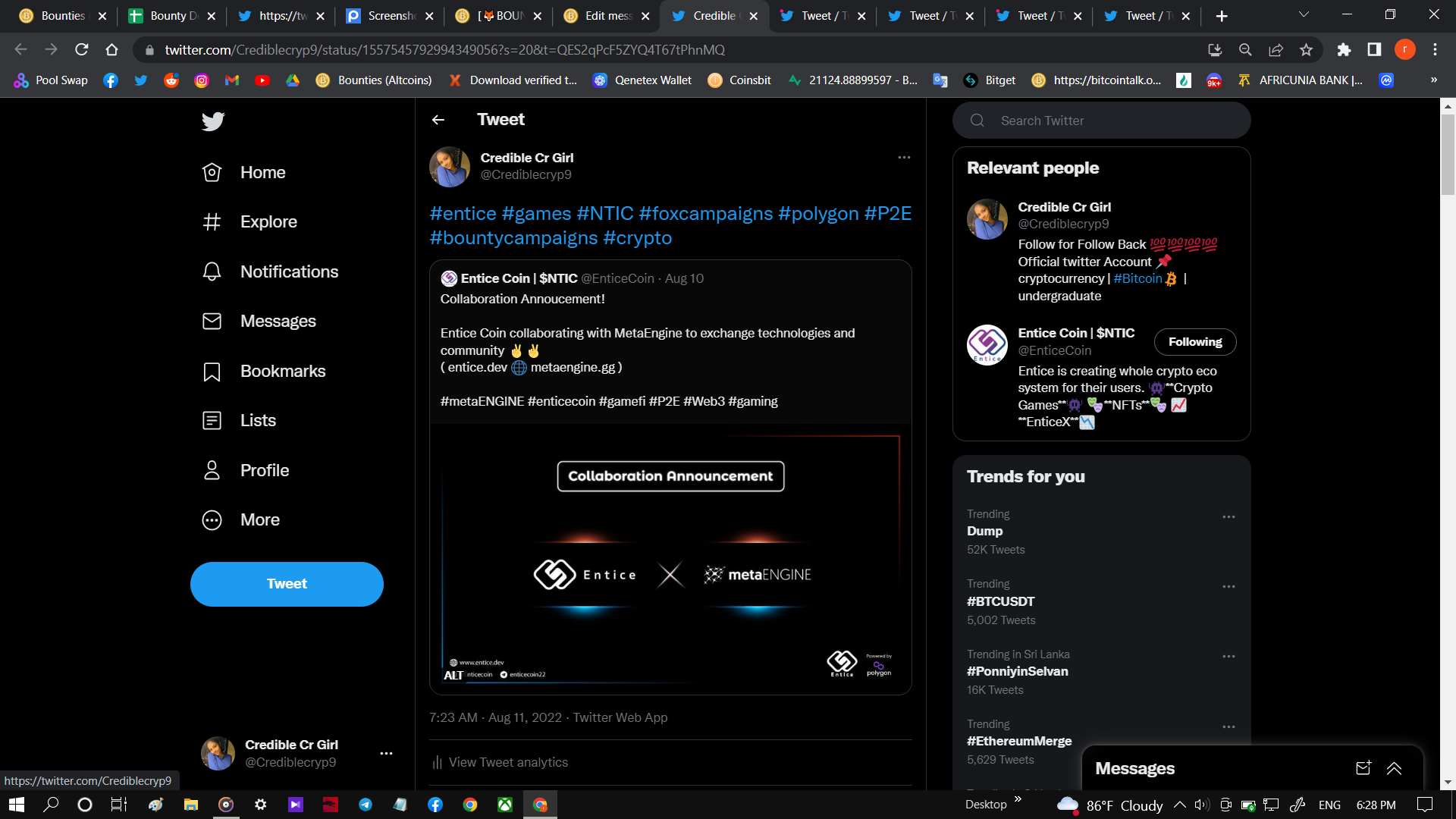Click the blue Tweet button
The image size is (1456, 819).
click(287, 584)
